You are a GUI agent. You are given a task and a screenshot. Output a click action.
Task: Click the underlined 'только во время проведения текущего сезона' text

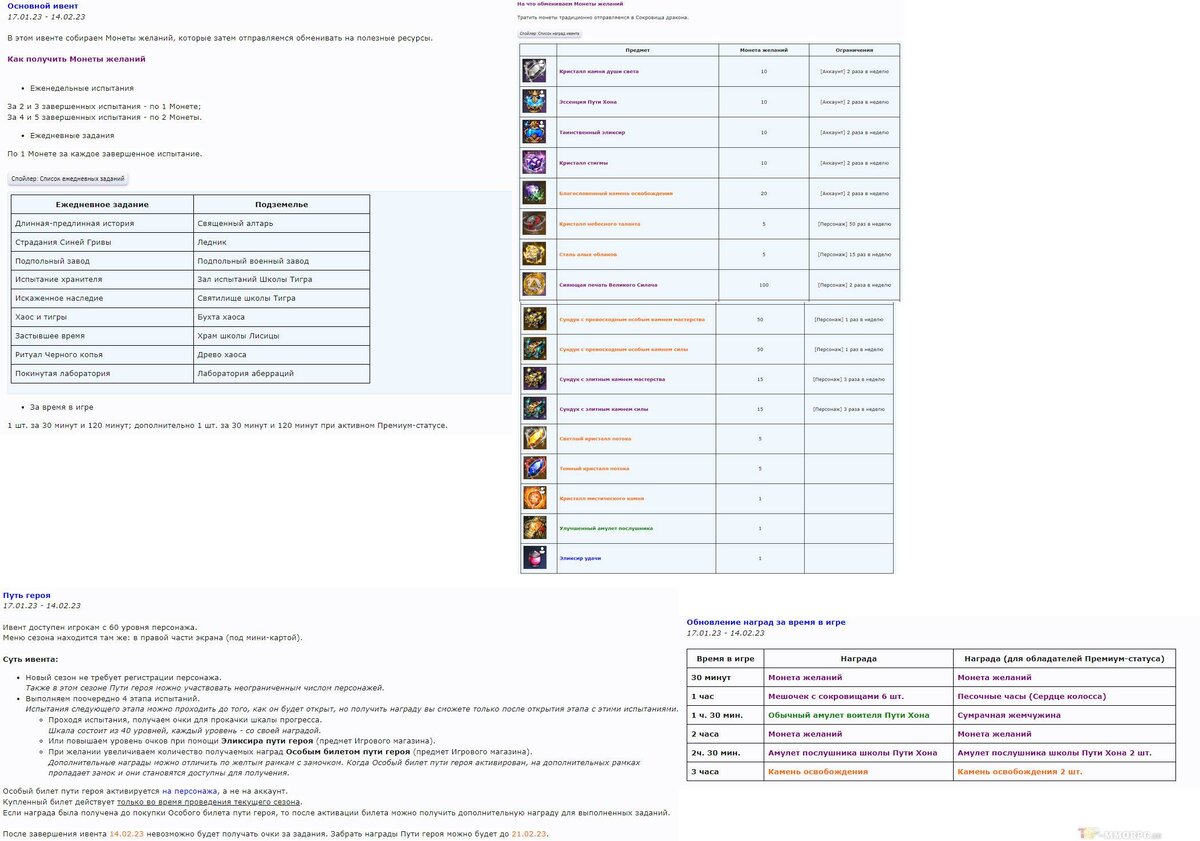click(x=209, y=802)
